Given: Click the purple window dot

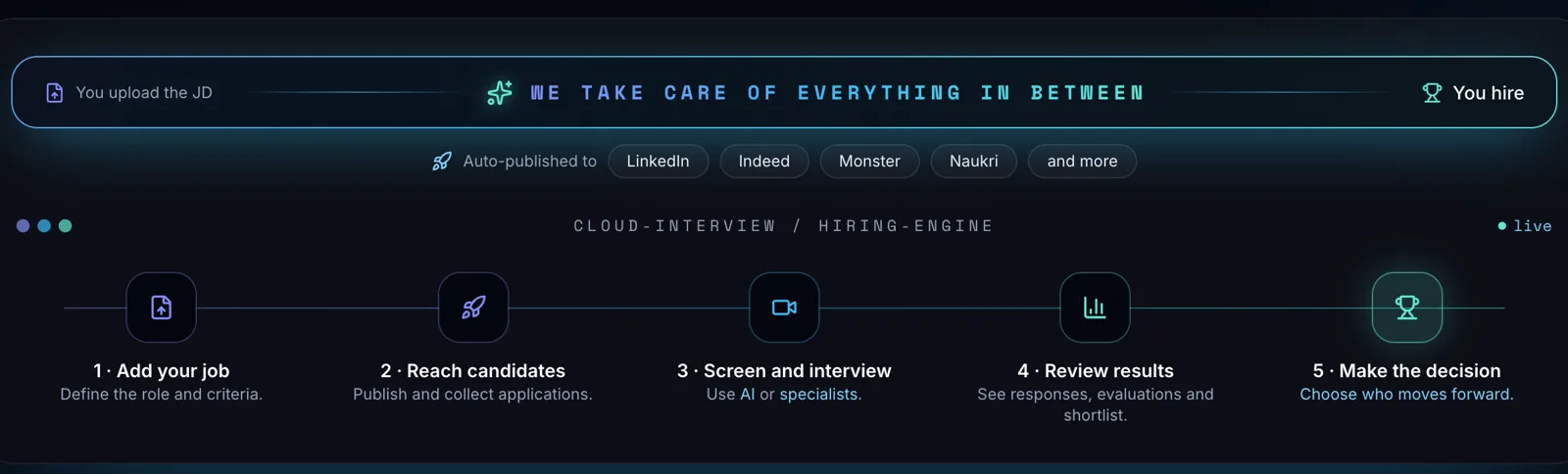Looking at the screenshot, I should click(x=23, y=226).
